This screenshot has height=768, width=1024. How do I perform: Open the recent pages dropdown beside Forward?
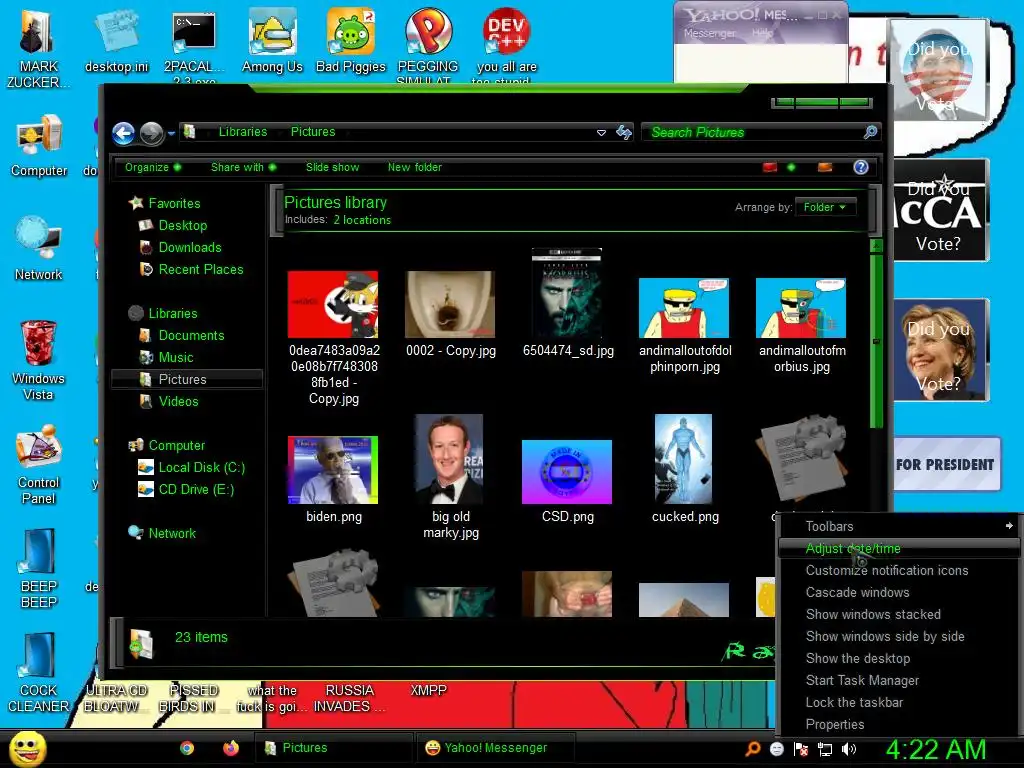[x=171, y=133]
